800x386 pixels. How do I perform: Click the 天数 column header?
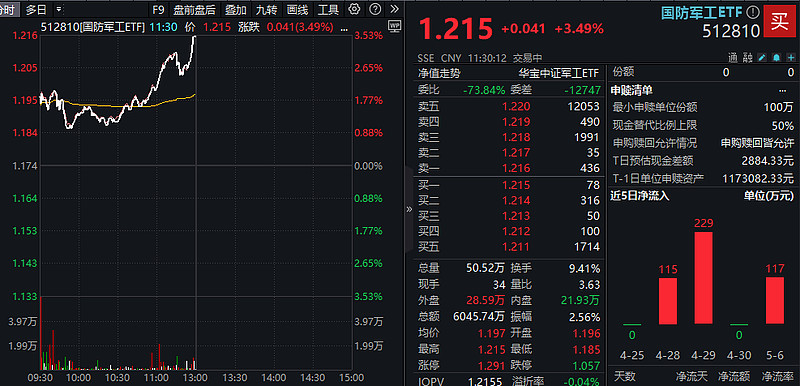click(x=624, y=377)
